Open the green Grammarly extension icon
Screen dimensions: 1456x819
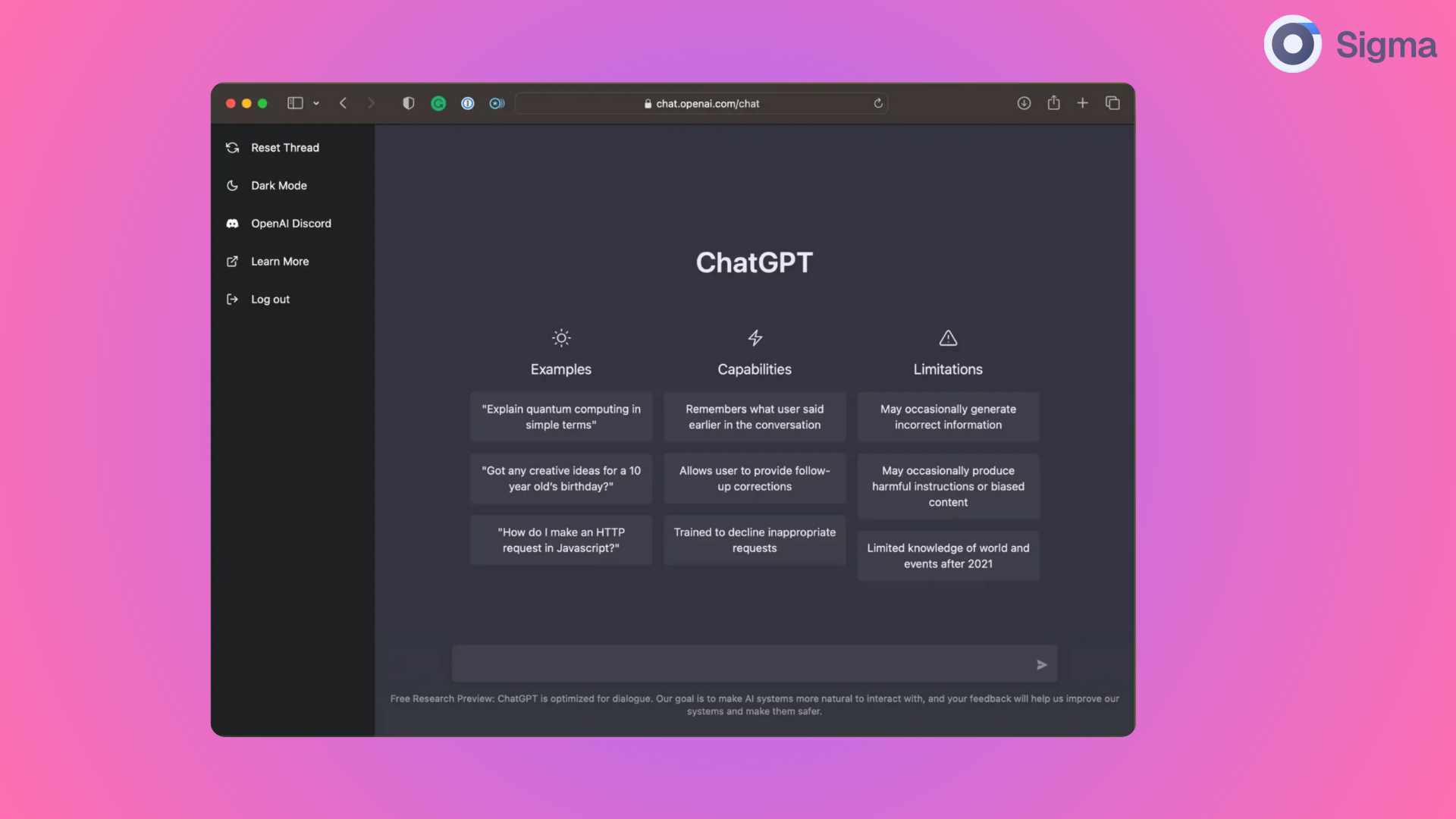tap(438, 103)
